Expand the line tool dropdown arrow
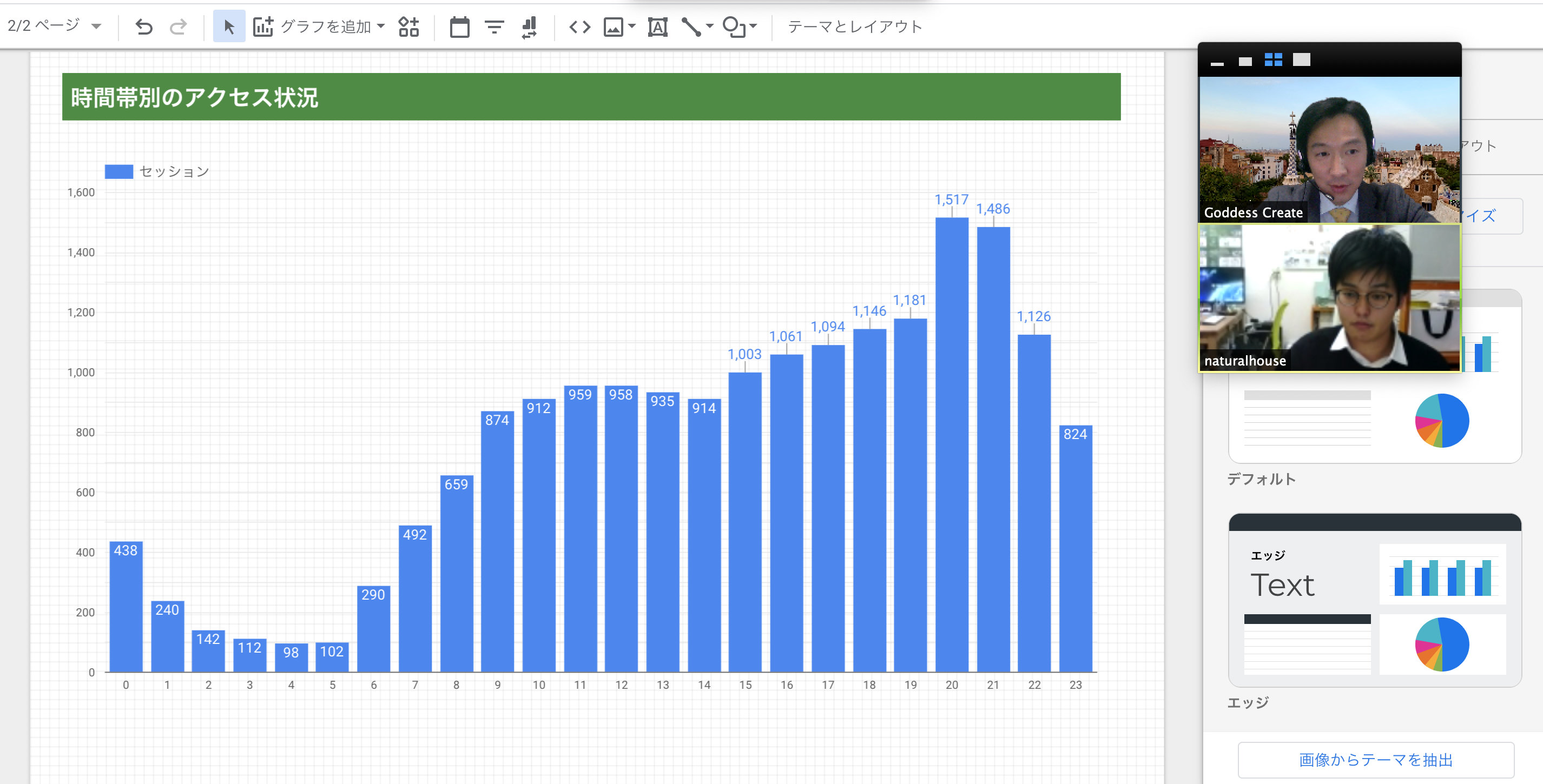Viewport: 1543px width, 784px height. pos(710,26)
